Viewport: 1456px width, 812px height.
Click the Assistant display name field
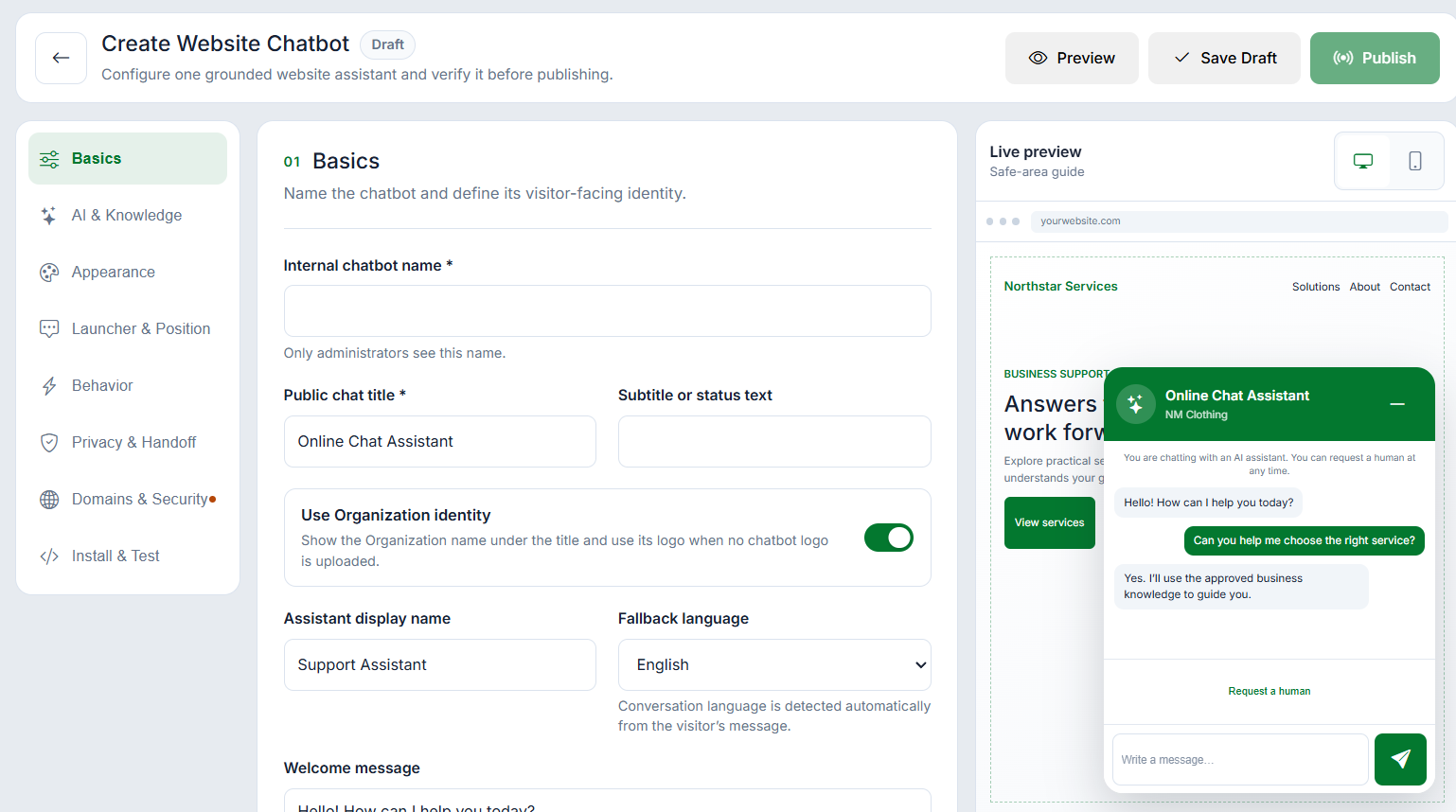(440, 664)
